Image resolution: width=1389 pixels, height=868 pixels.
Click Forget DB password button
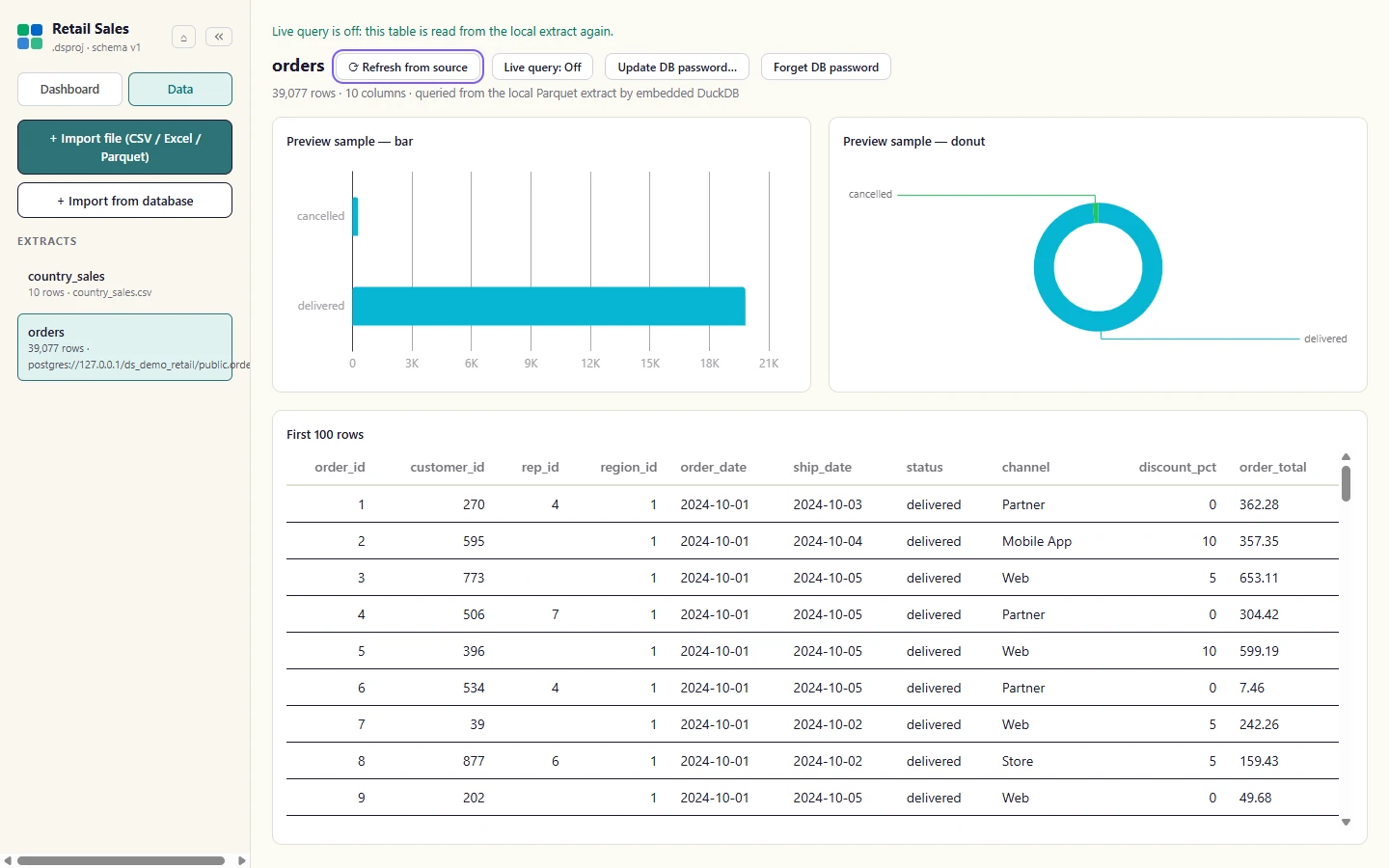[826, 68]
